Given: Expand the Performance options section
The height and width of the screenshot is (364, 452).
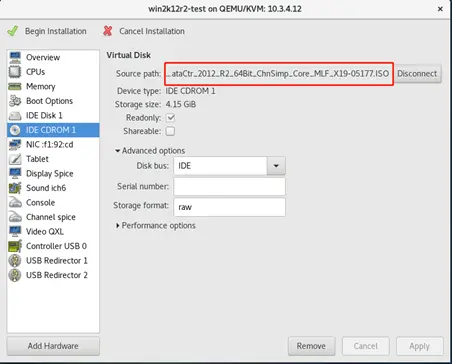Looking at the screenshot, I should tap(155, 226).
